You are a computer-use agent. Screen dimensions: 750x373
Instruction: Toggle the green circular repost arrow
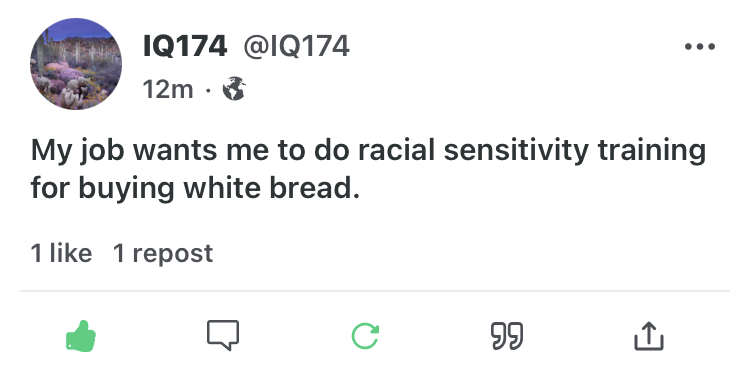365,336
